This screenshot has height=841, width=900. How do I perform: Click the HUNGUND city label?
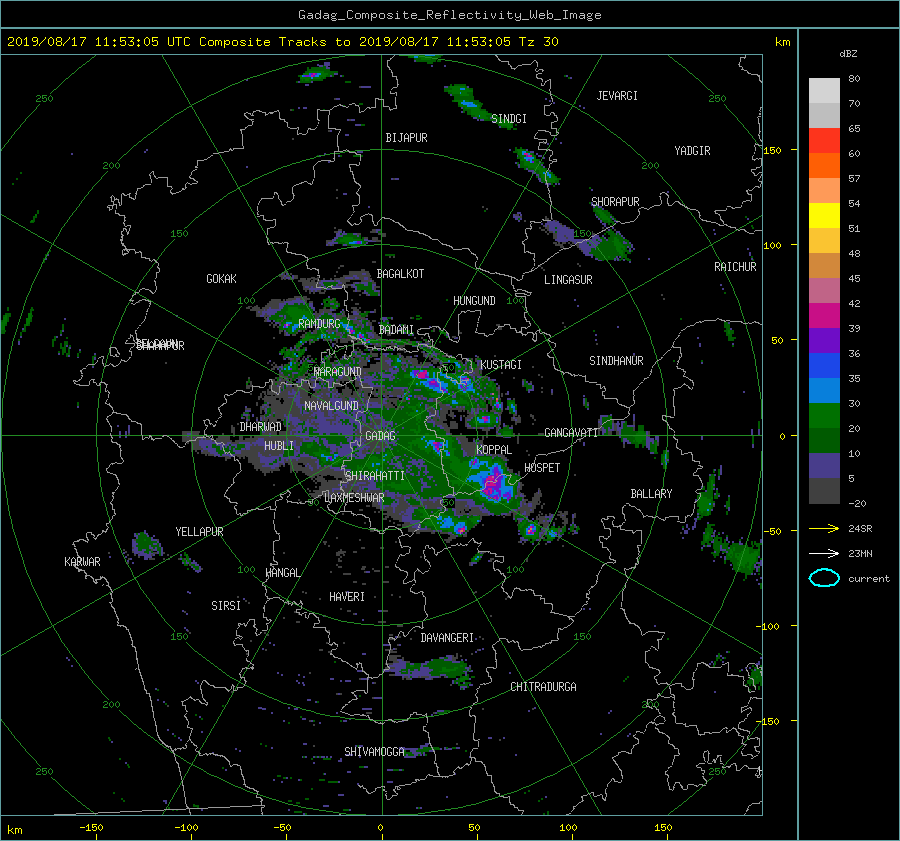click(474, 301)
